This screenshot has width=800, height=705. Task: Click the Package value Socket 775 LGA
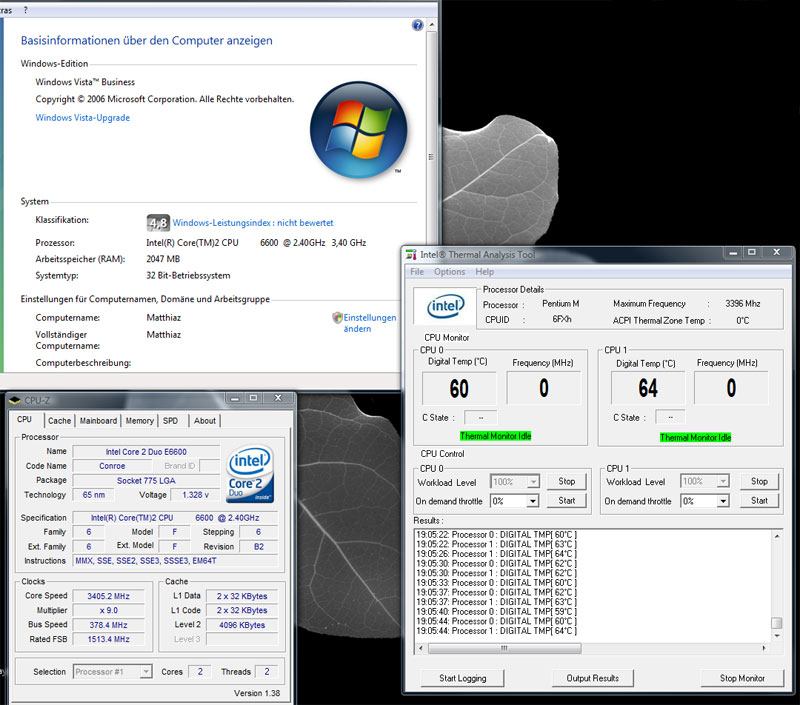(146, 481)
